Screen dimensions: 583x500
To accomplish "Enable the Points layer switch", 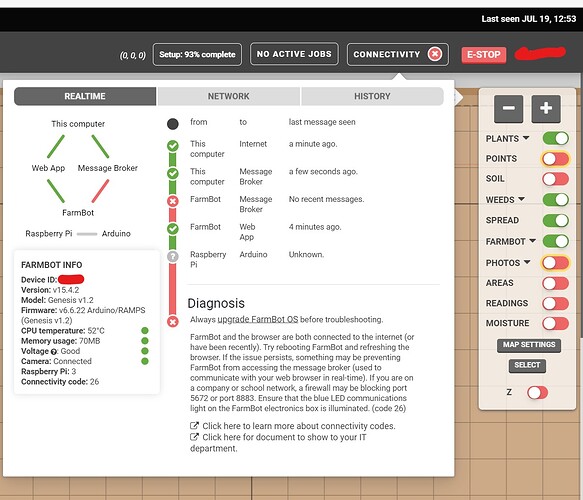I will tap(555, 159).
